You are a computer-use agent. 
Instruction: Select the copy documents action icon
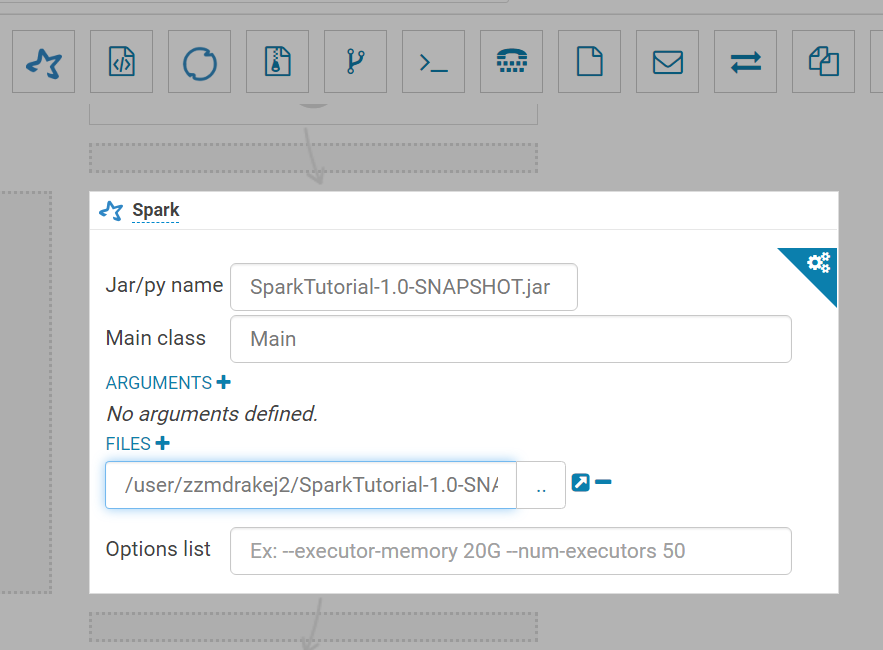click(823, 61)
